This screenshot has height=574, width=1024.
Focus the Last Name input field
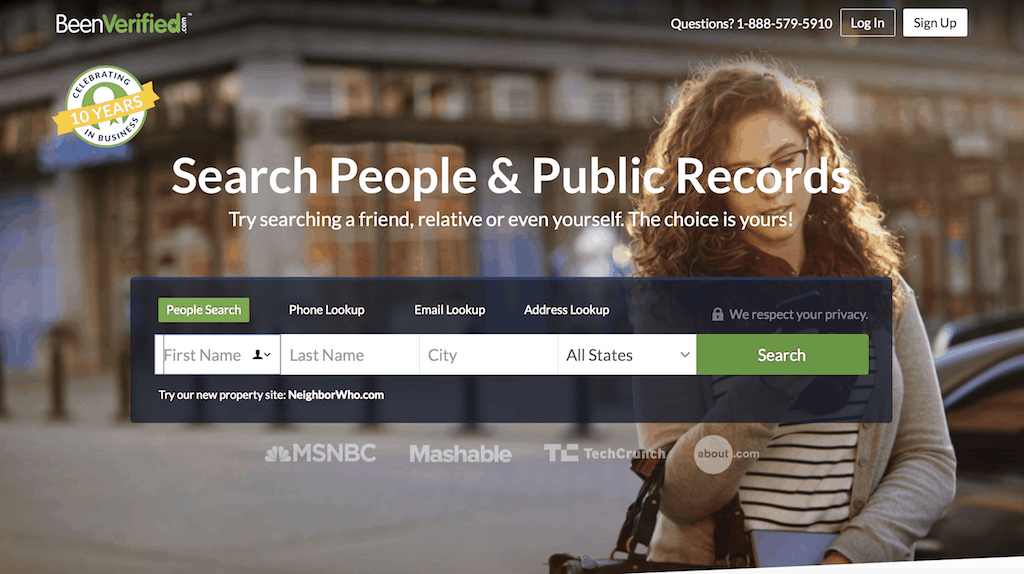click(x=350, y=355)
